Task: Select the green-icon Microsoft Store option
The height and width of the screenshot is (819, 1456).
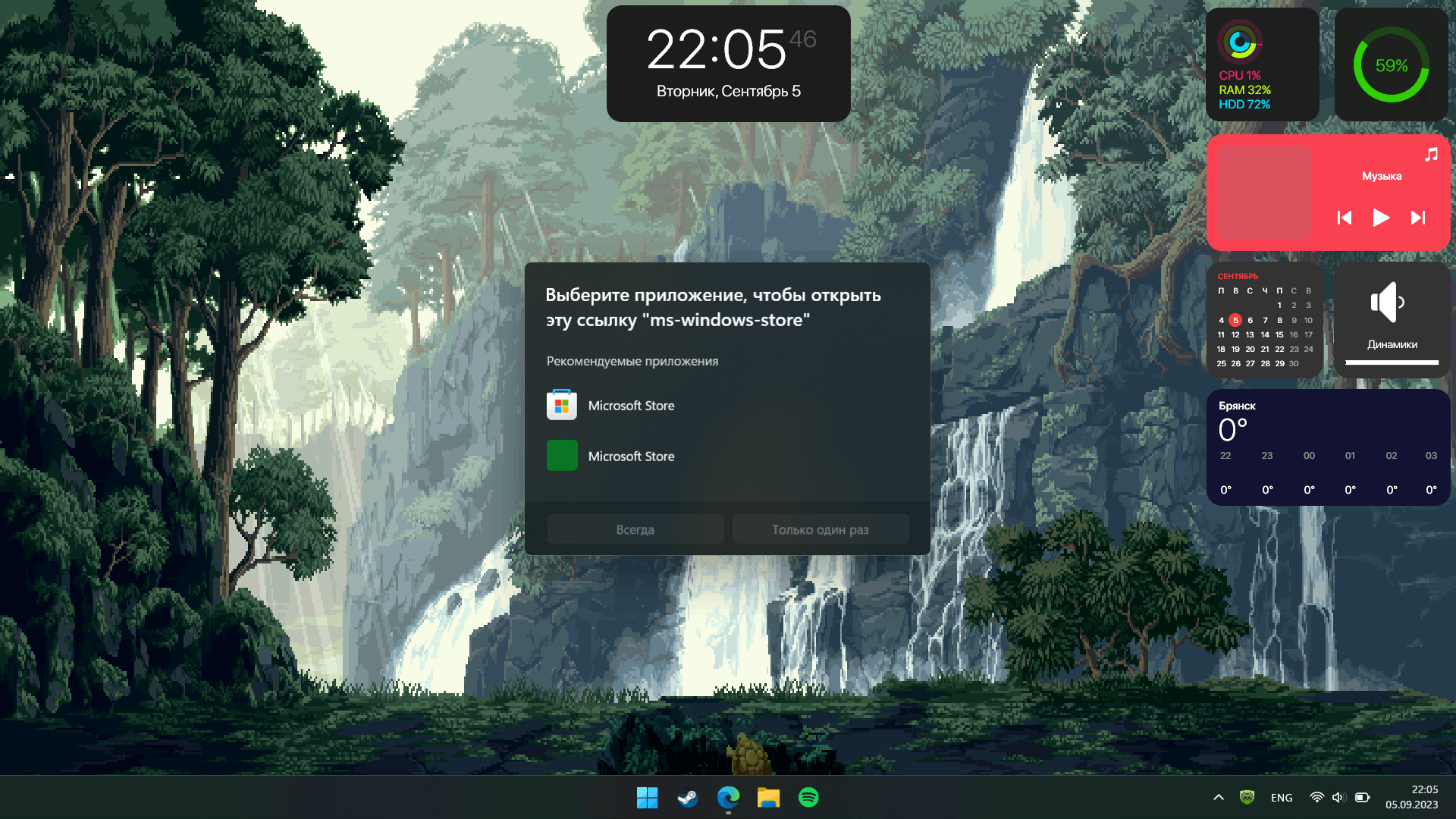Action: tap(726, 456)
